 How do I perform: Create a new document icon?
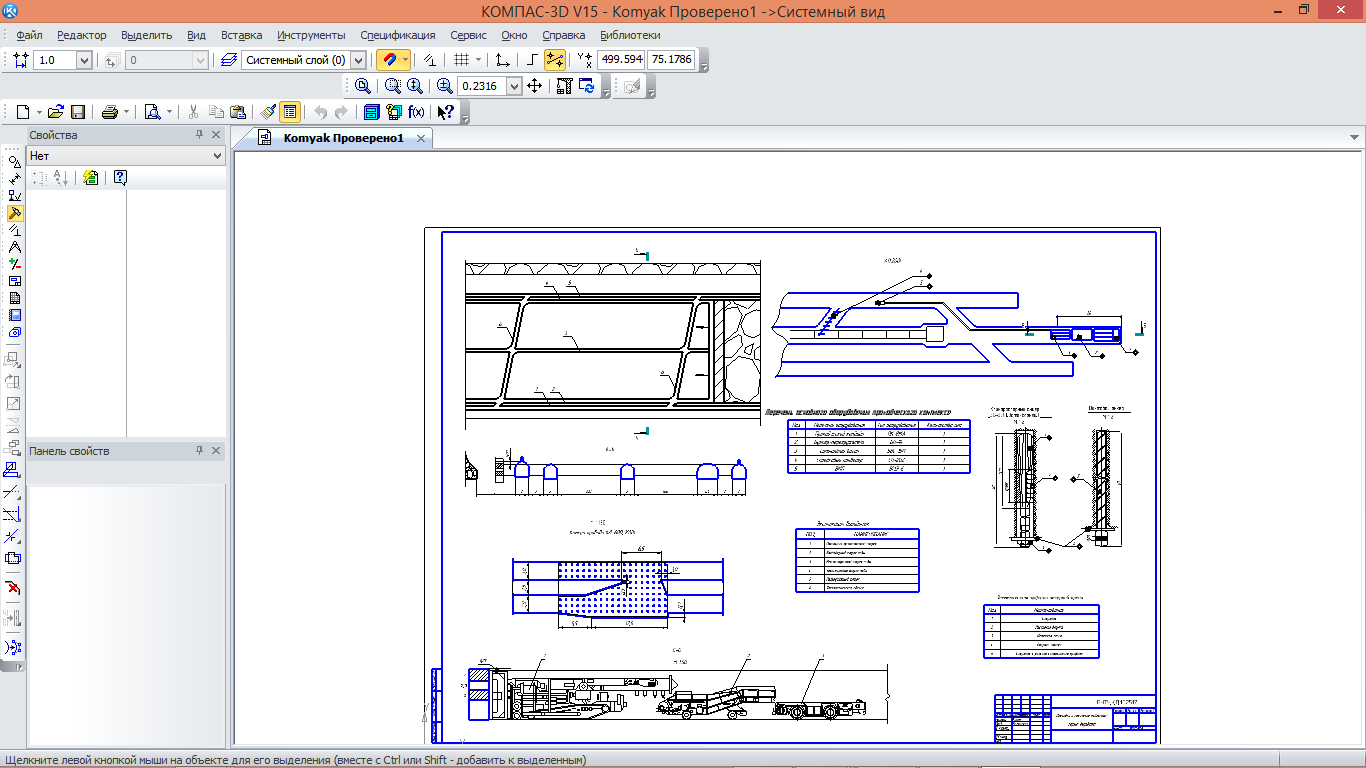pyautogui.click(x=22, y=112)
